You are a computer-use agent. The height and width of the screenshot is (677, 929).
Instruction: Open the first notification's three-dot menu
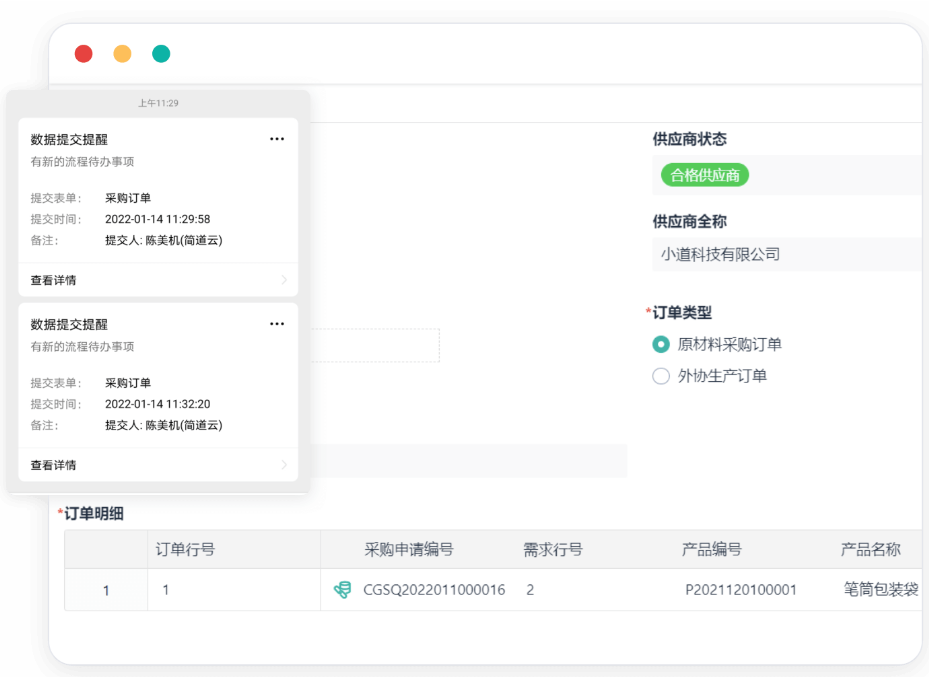(277, 139)
